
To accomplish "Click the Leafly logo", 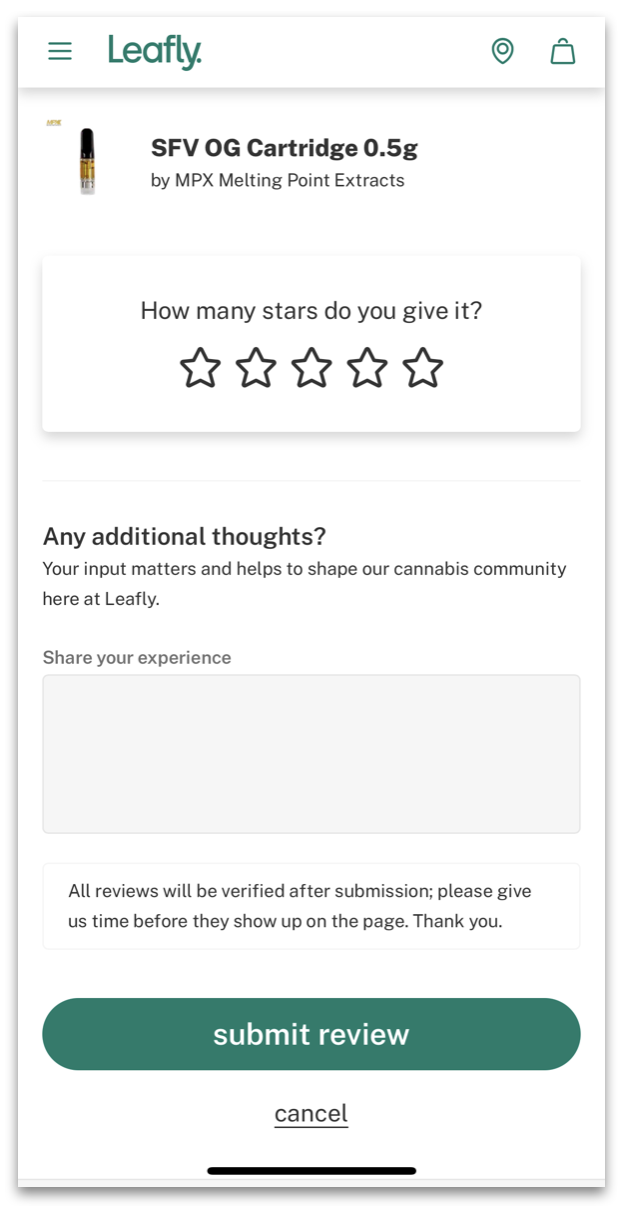I will pos(155,51).
